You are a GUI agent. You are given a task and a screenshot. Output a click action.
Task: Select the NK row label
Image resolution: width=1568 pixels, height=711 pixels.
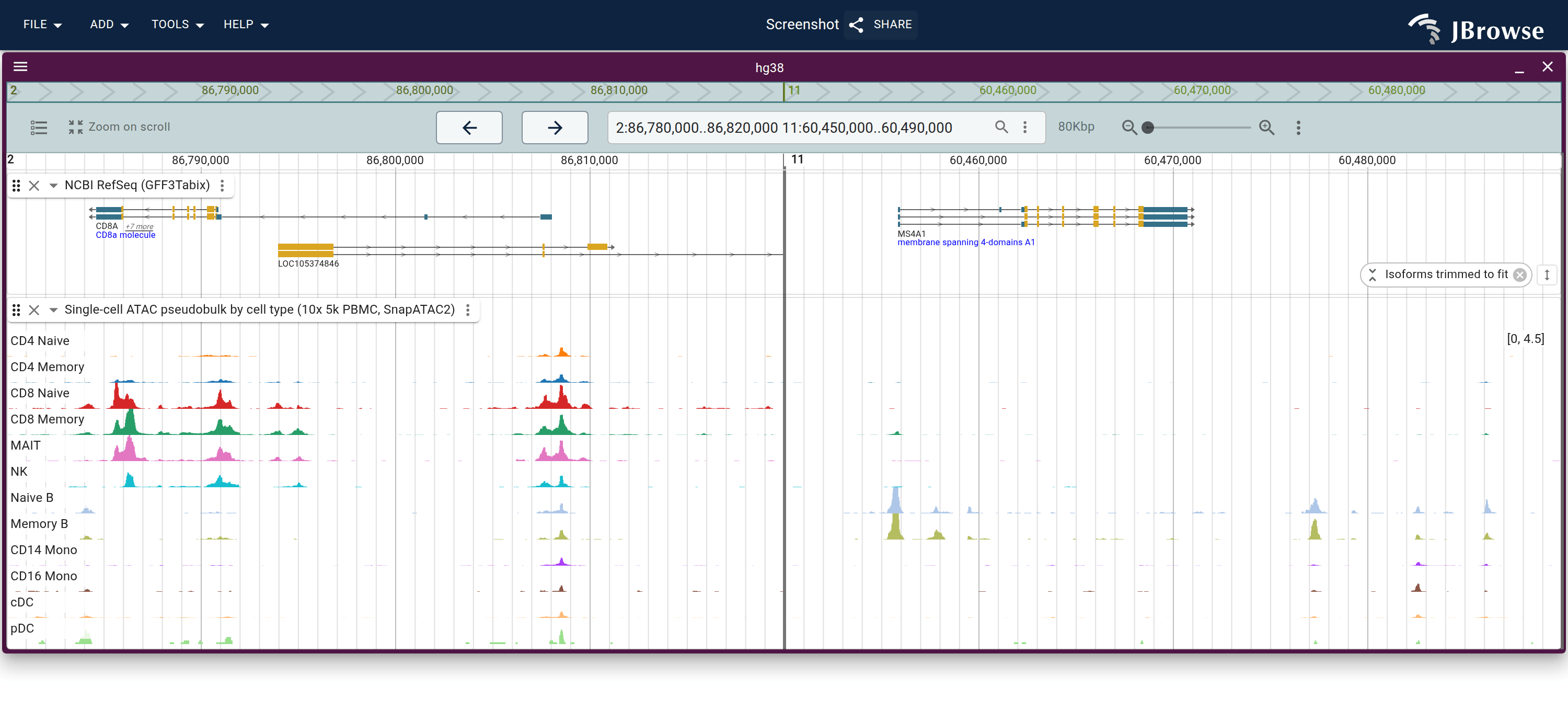pos(19,472)
